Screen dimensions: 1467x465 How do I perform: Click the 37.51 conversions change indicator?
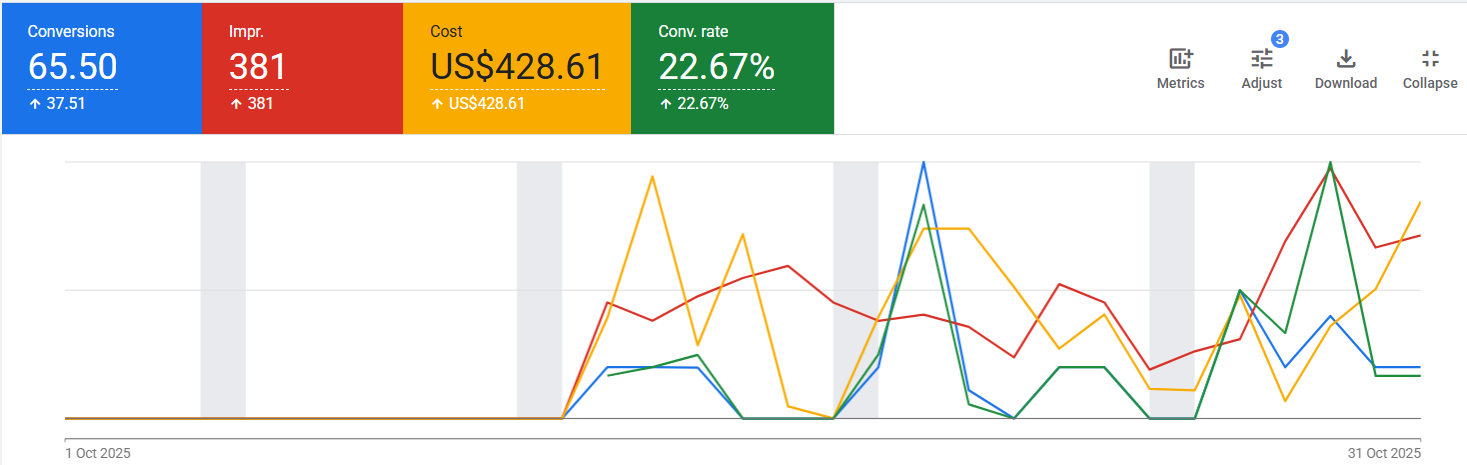pos(57,103)
